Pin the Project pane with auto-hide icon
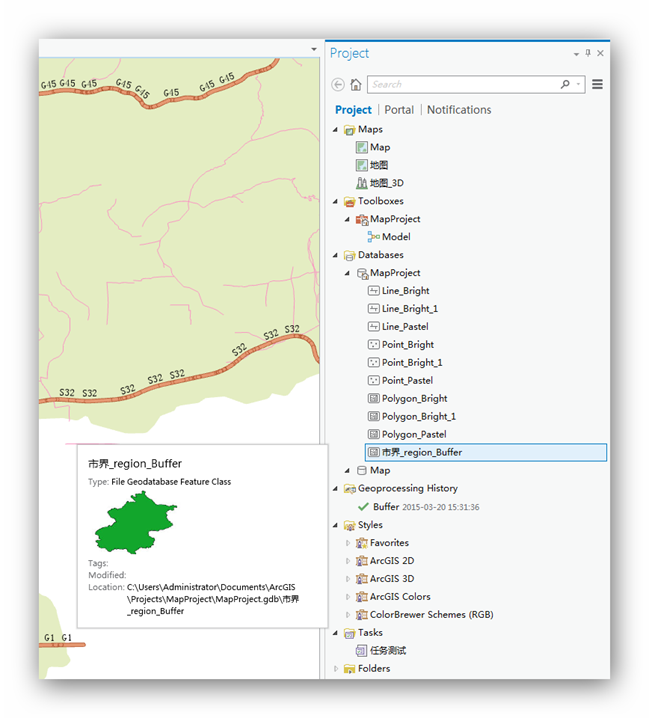The width and height of the screenshot is (649, 718). click(x=588, y=54)
